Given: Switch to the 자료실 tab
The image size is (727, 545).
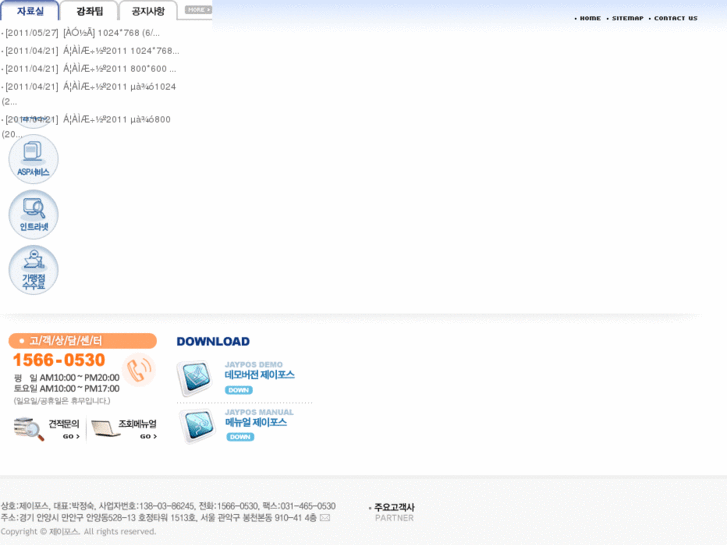Looking at the screenshot, I should pyautogui.click(x=30, y=10).
